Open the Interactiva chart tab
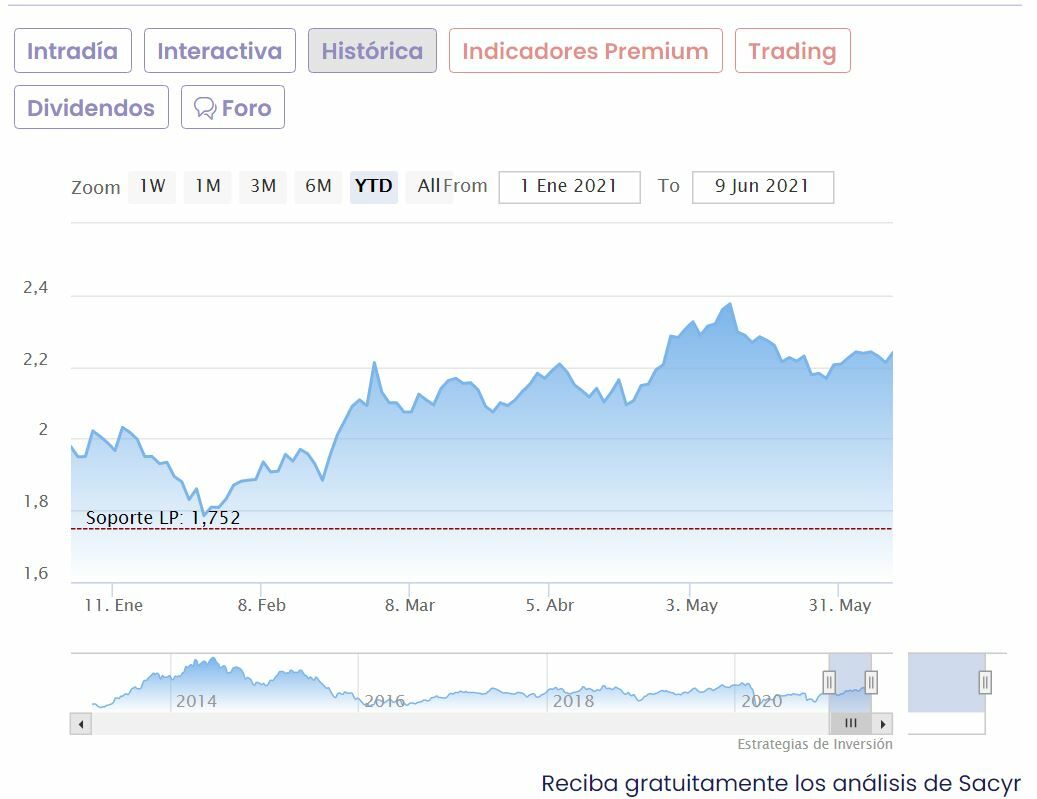Screen dimensions: 1037x799 pos(219,51)
